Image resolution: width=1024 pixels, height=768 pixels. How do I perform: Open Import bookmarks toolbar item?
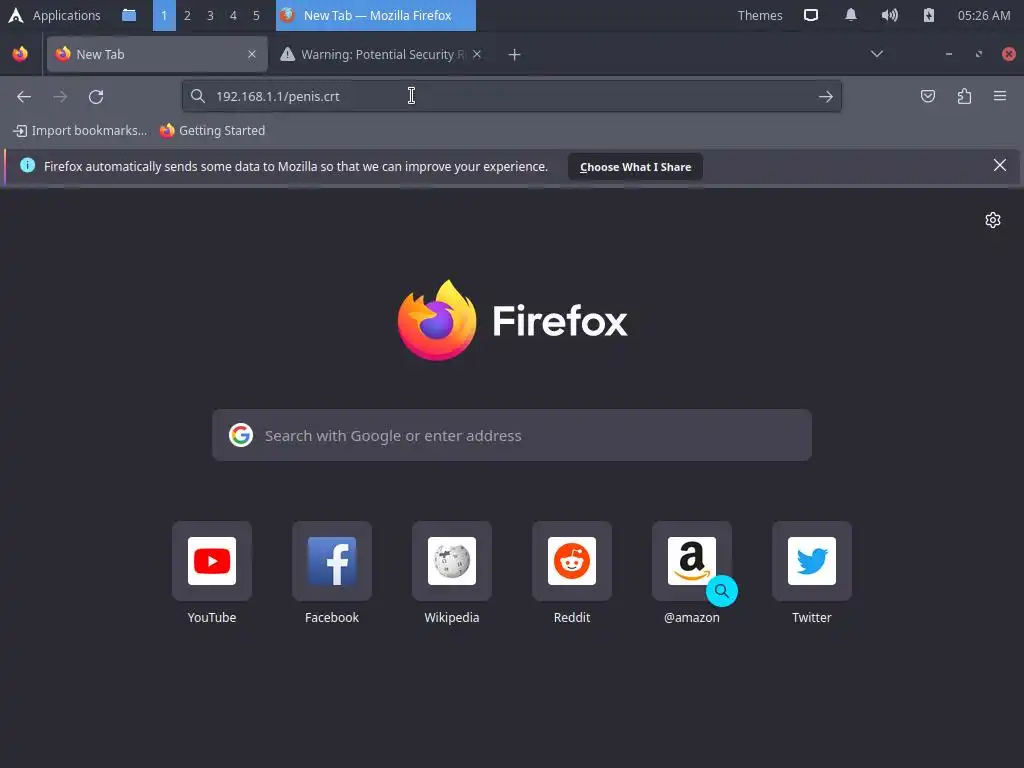80,131
